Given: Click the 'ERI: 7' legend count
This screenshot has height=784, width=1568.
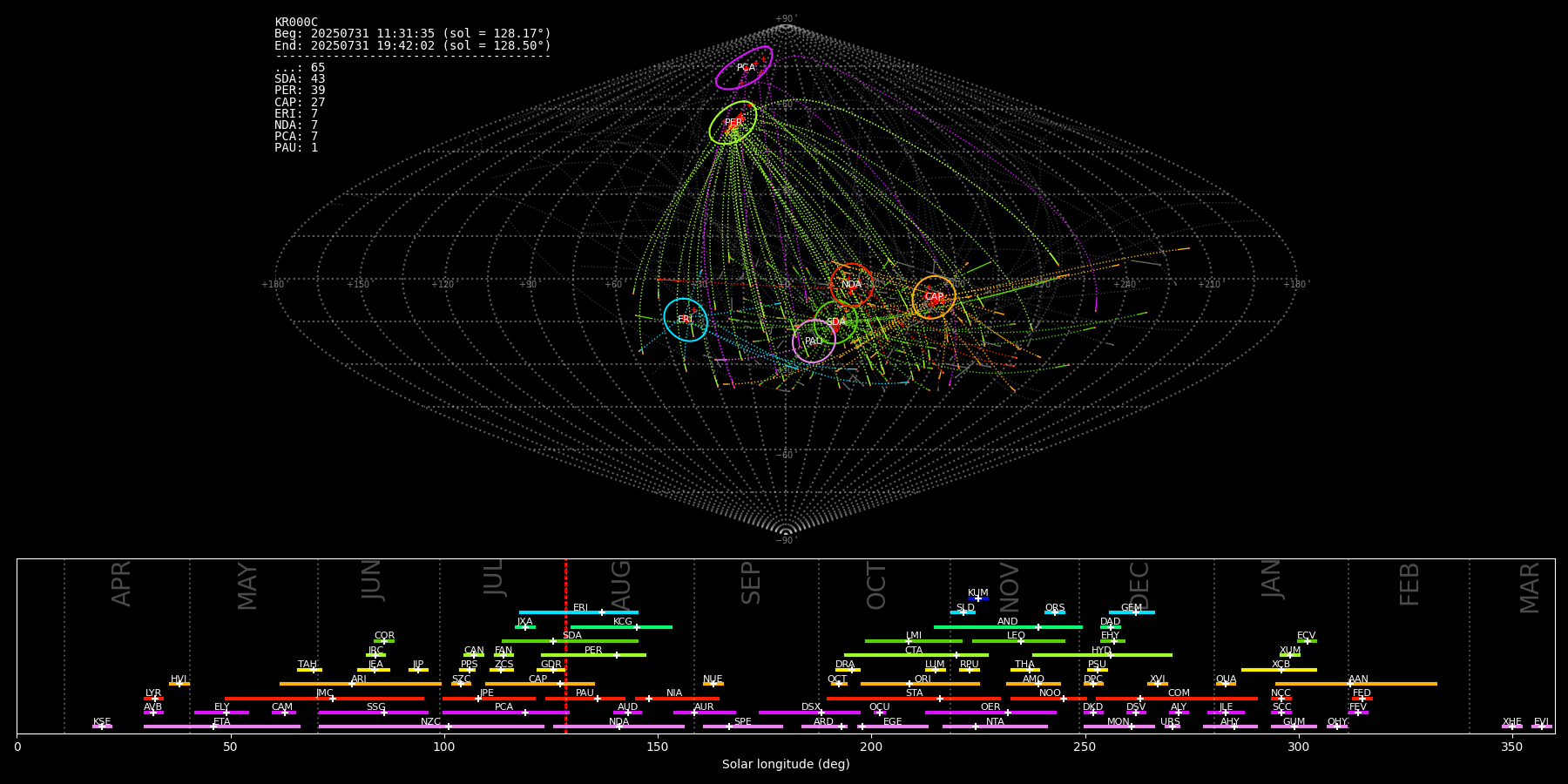Looking at the screenshot, I should tap(296, 114).
